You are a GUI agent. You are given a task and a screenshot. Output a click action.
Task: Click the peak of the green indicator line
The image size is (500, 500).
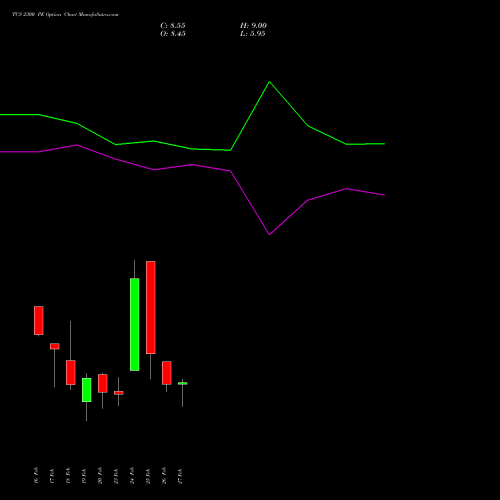[x=269, y=82]
